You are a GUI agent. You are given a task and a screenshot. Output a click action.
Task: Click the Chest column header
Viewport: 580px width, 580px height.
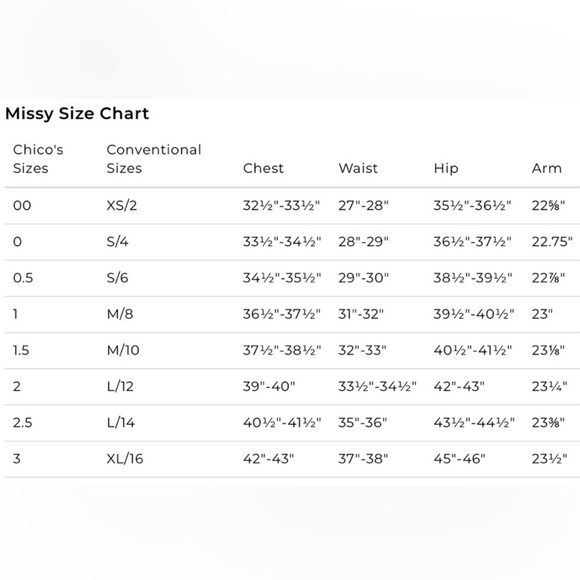(263, 168)
